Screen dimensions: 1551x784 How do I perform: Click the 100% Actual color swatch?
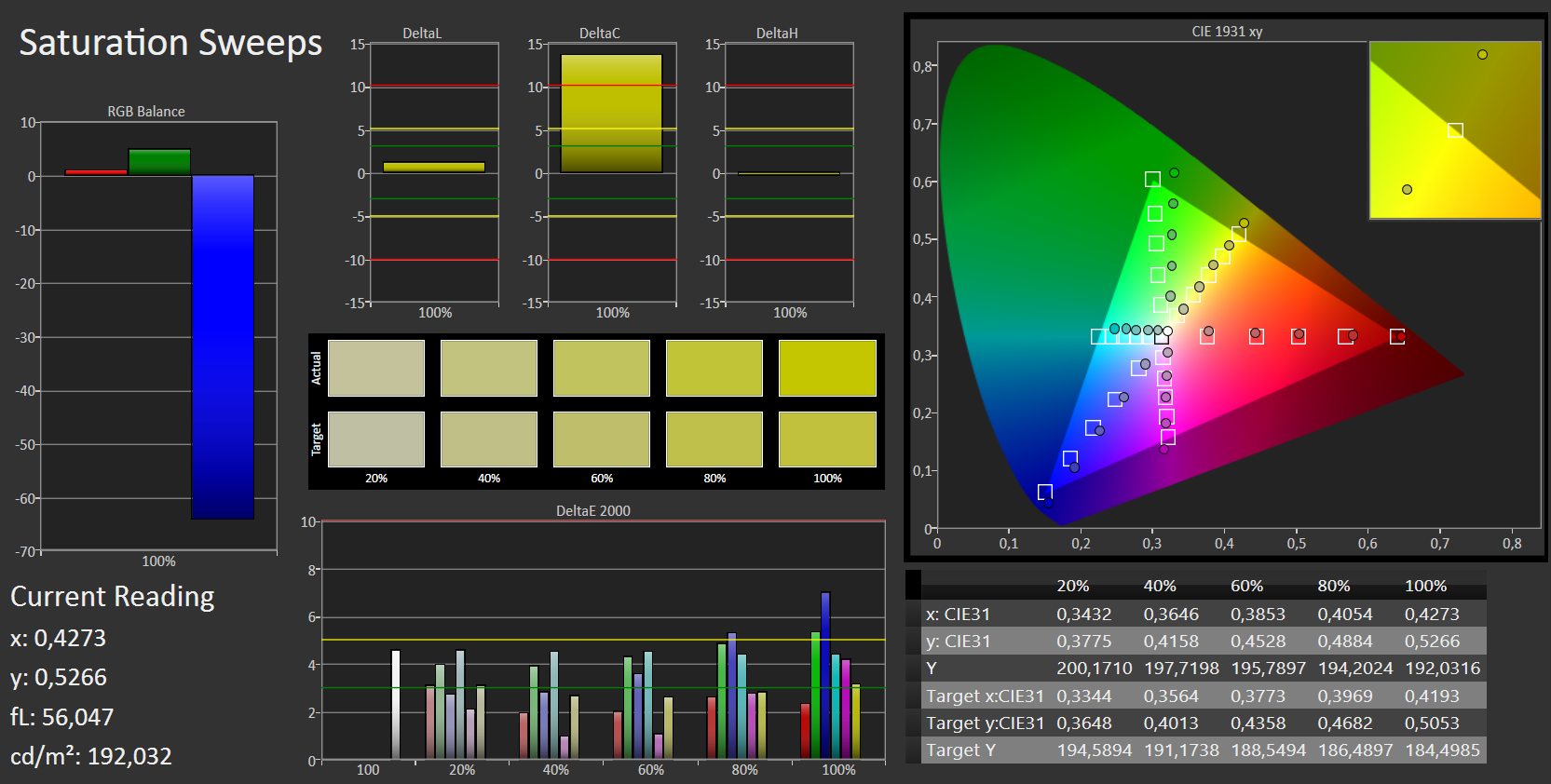[x=827, y=368]
